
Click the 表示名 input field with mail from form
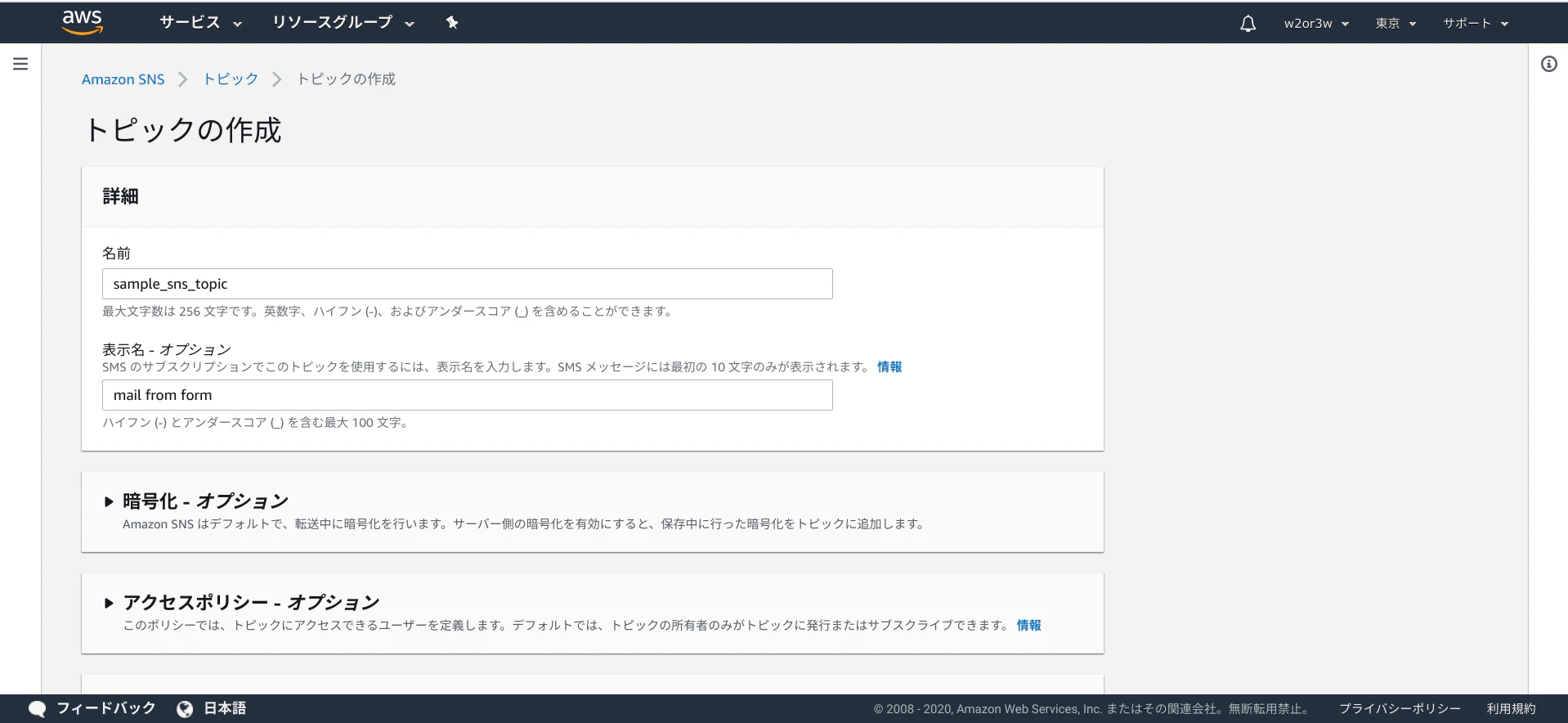[468, 395]
